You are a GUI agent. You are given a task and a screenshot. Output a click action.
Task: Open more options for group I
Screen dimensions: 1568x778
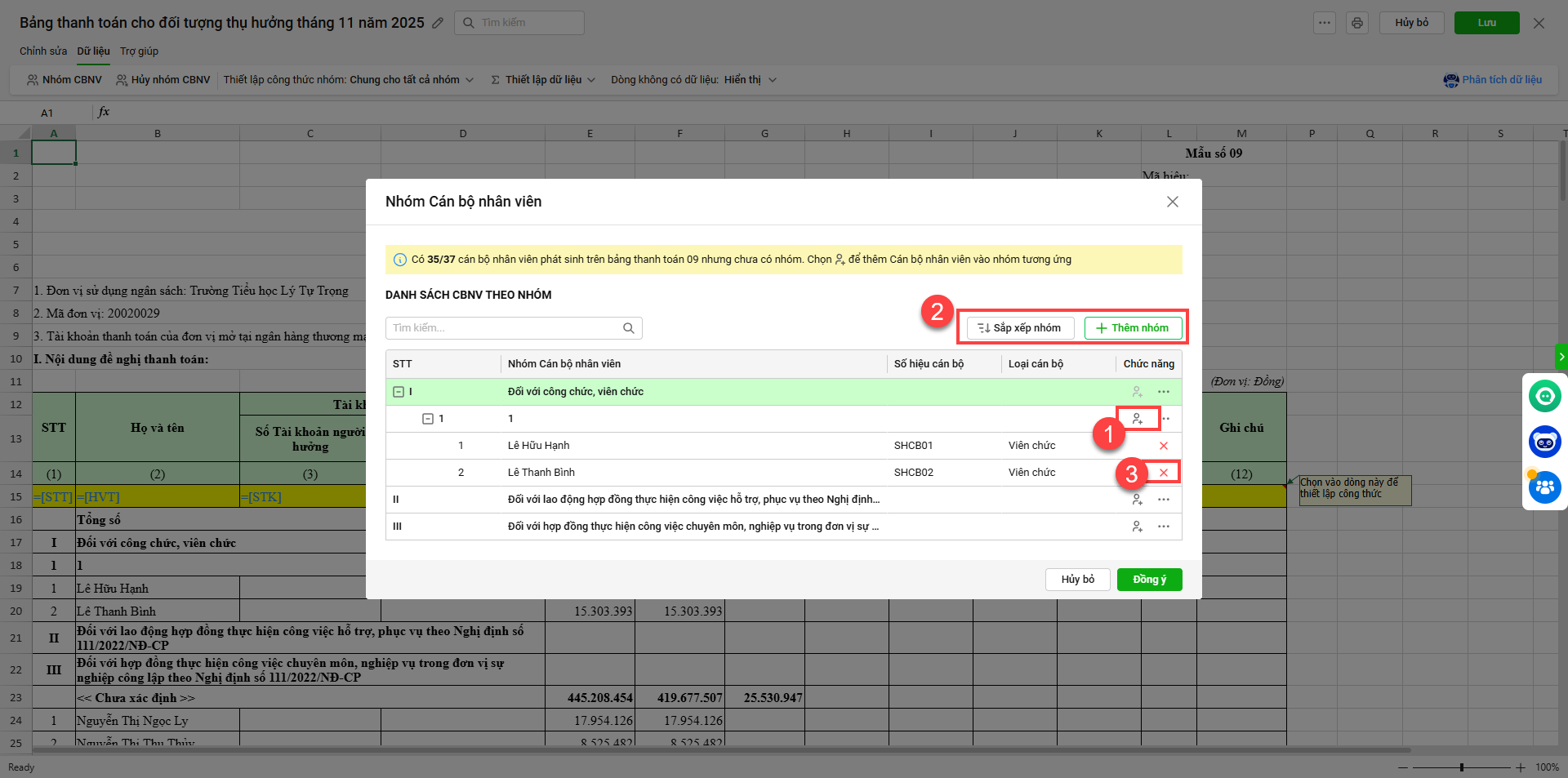pyautogui.click(x=1164, y=392)
